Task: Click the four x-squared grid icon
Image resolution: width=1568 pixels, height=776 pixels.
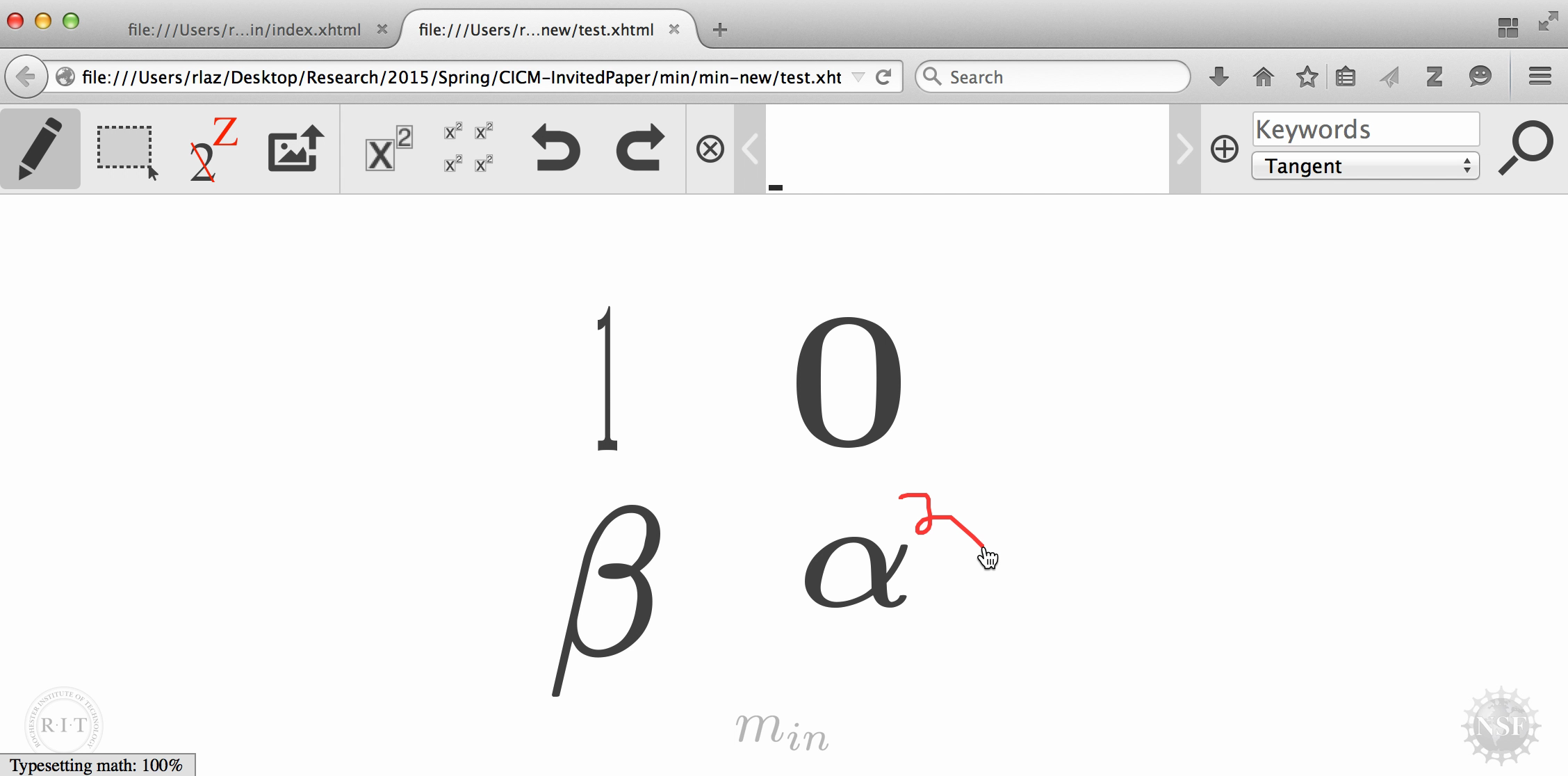Action: tap(468, 149)
